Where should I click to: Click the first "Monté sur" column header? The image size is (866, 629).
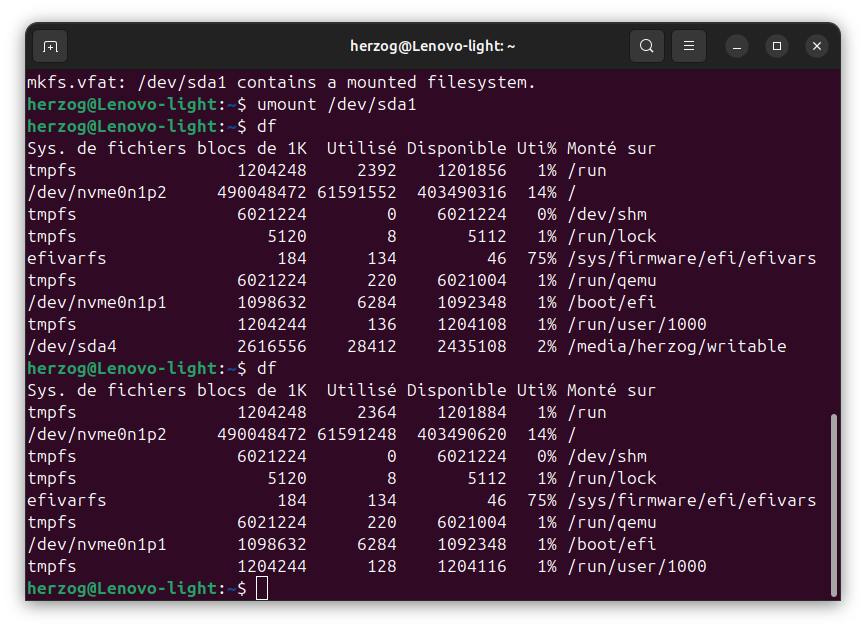tap(611, 148)
